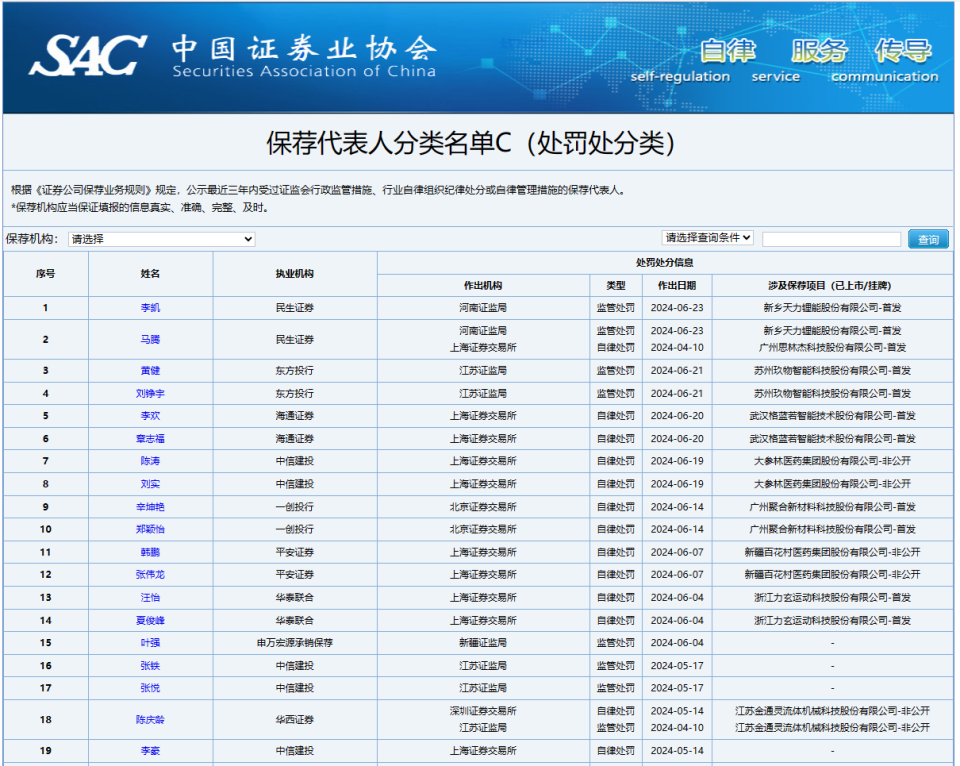Open the name link 张铁
The image size is (960, 766).
point(150,666)
